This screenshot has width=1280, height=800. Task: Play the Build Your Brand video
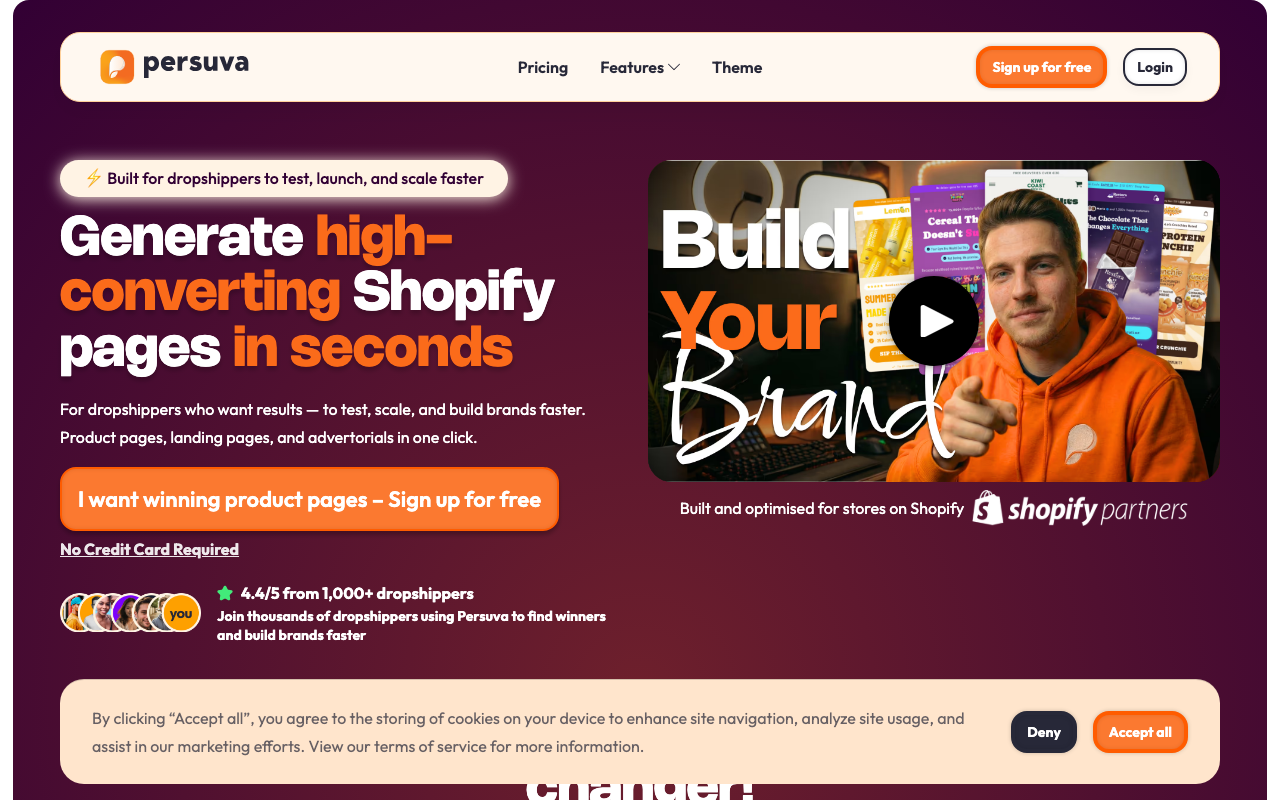click(934, 321)
